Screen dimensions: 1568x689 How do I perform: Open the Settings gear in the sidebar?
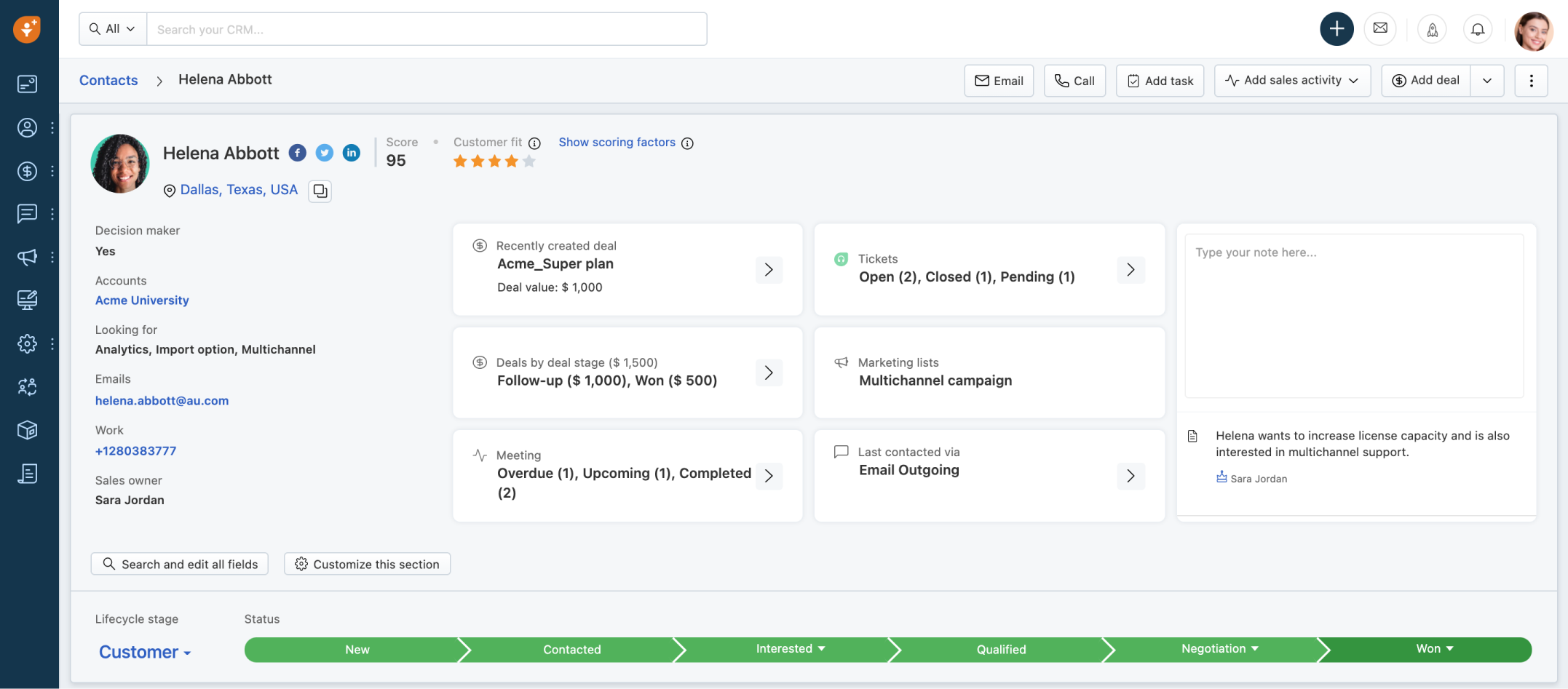[x=27, y=343]
